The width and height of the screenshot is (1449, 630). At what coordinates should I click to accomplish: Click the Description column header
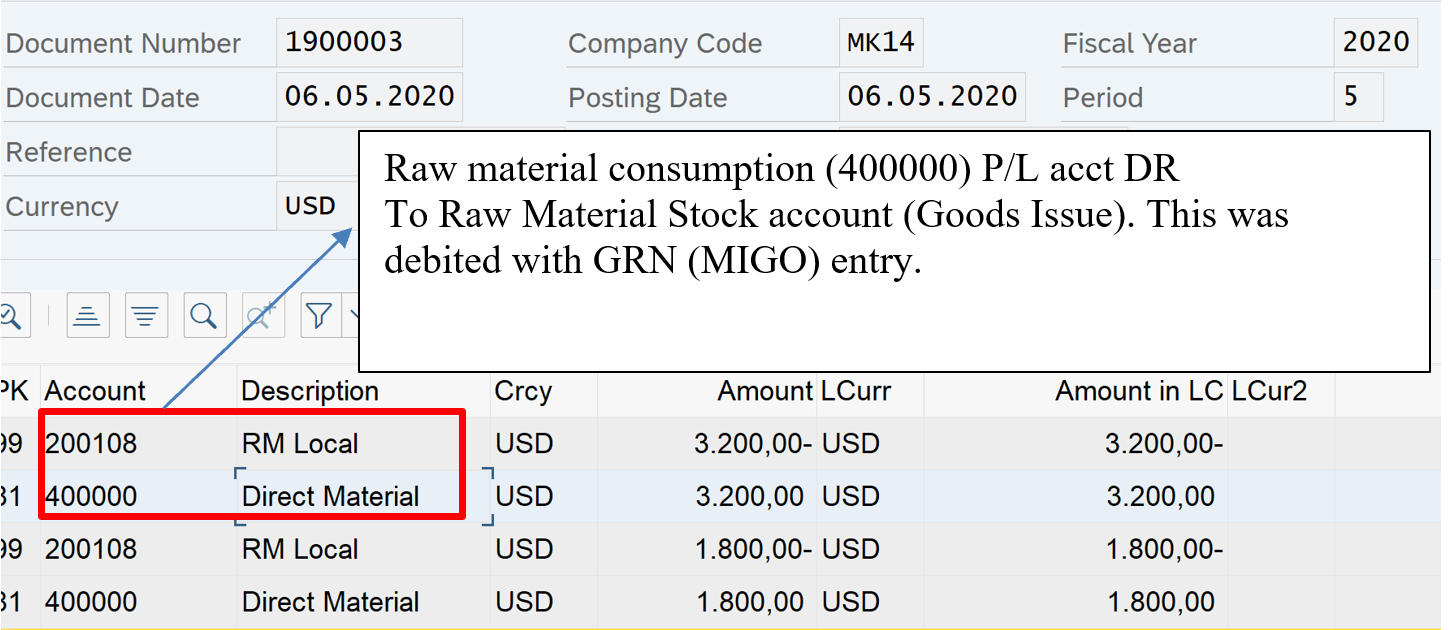(x=310, y=391)
